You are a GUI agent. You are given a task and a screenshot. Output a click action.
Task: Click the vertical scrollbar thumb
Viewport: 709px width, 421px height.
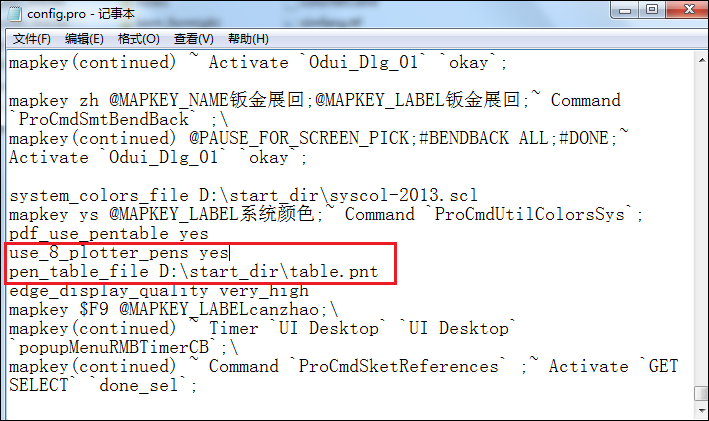[701, 393]
